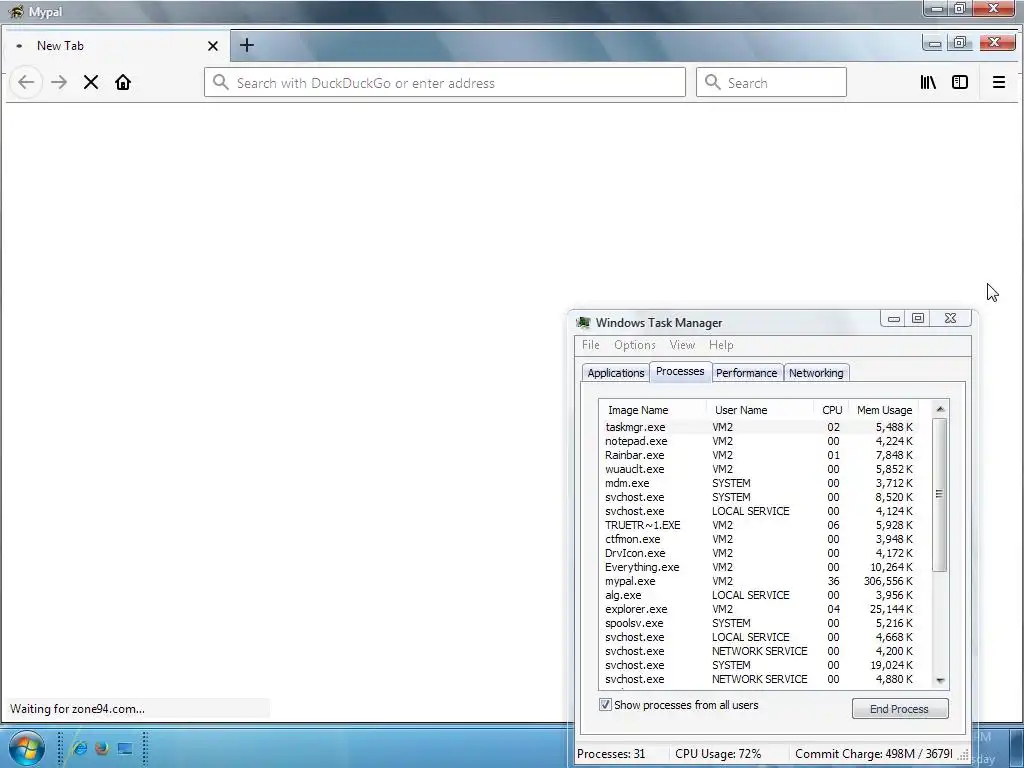Screen dimensions: 1024x768
Task: Toggle Show processes from all users checkbox
Action: pos(605,705)
